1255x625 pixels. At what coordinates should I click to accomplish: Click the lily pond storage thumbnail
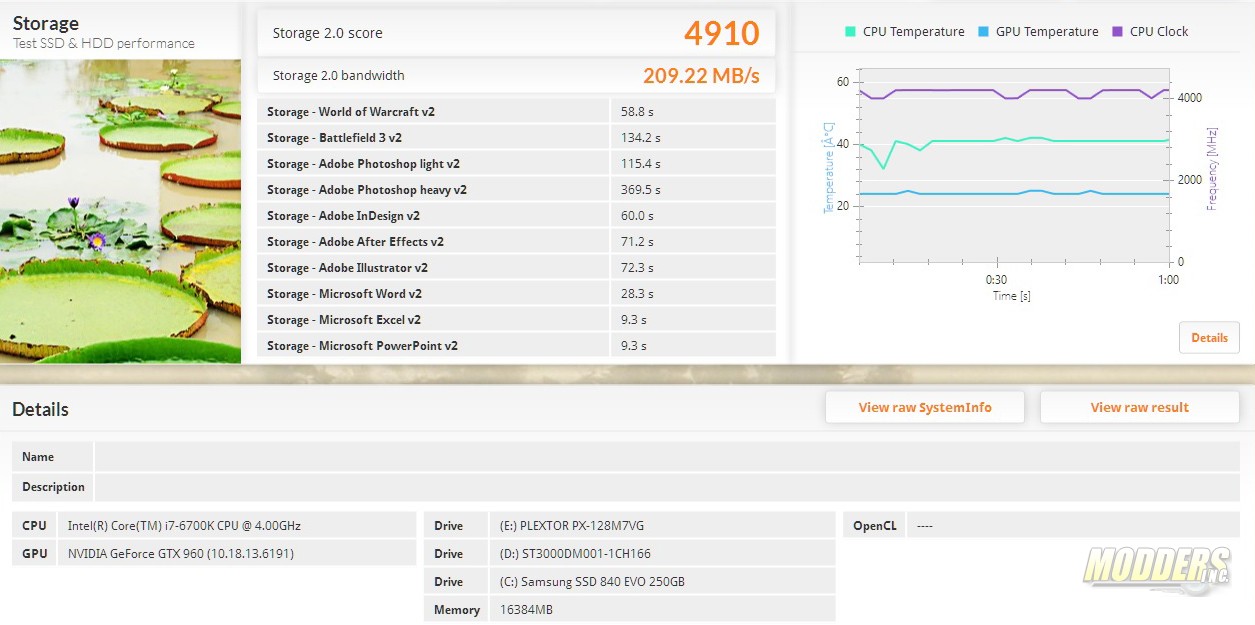120,211
